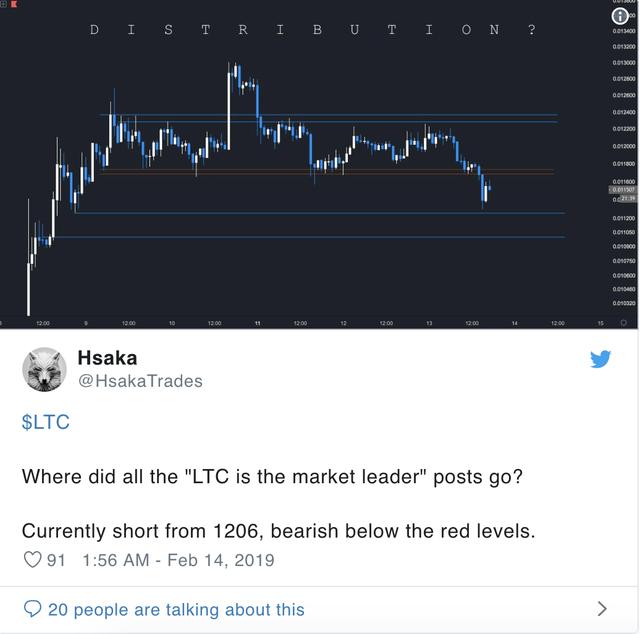Click the Twitter bird logo
Screen dimensions: 640x634
pos(600,359)
